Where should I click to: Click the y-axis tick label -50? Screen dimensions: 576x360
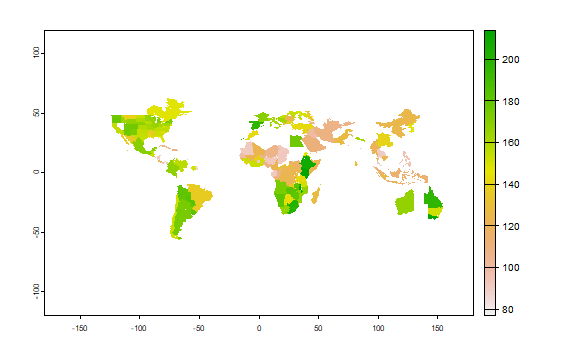(36, 232)
